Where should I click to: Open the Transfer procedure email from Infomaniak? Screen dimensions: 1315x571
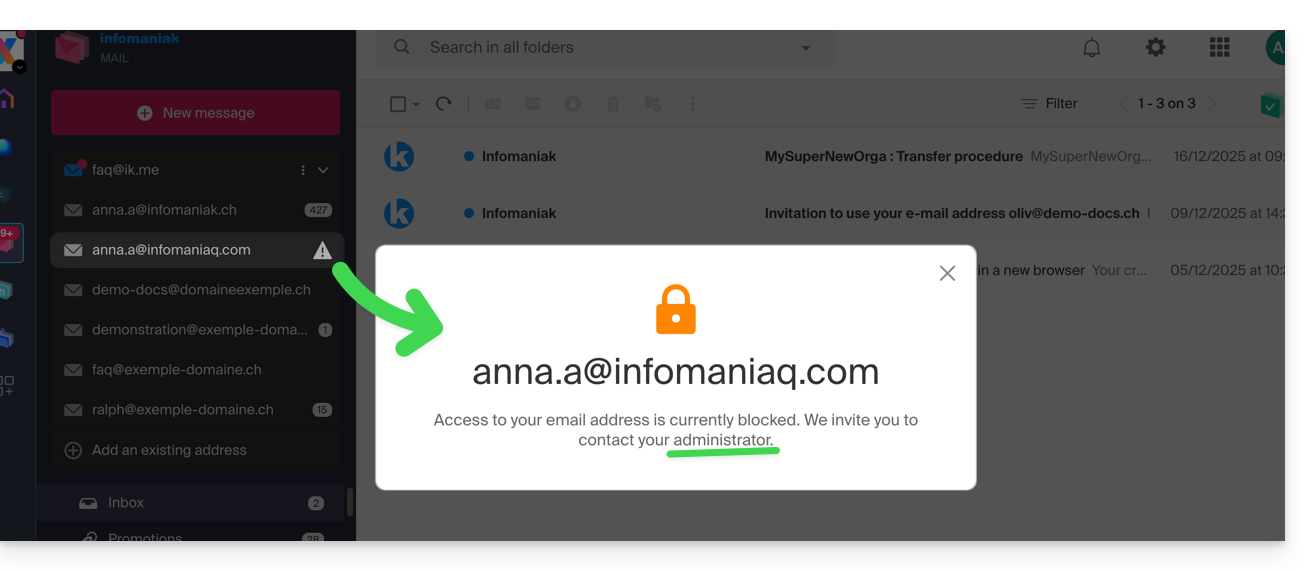893,157
